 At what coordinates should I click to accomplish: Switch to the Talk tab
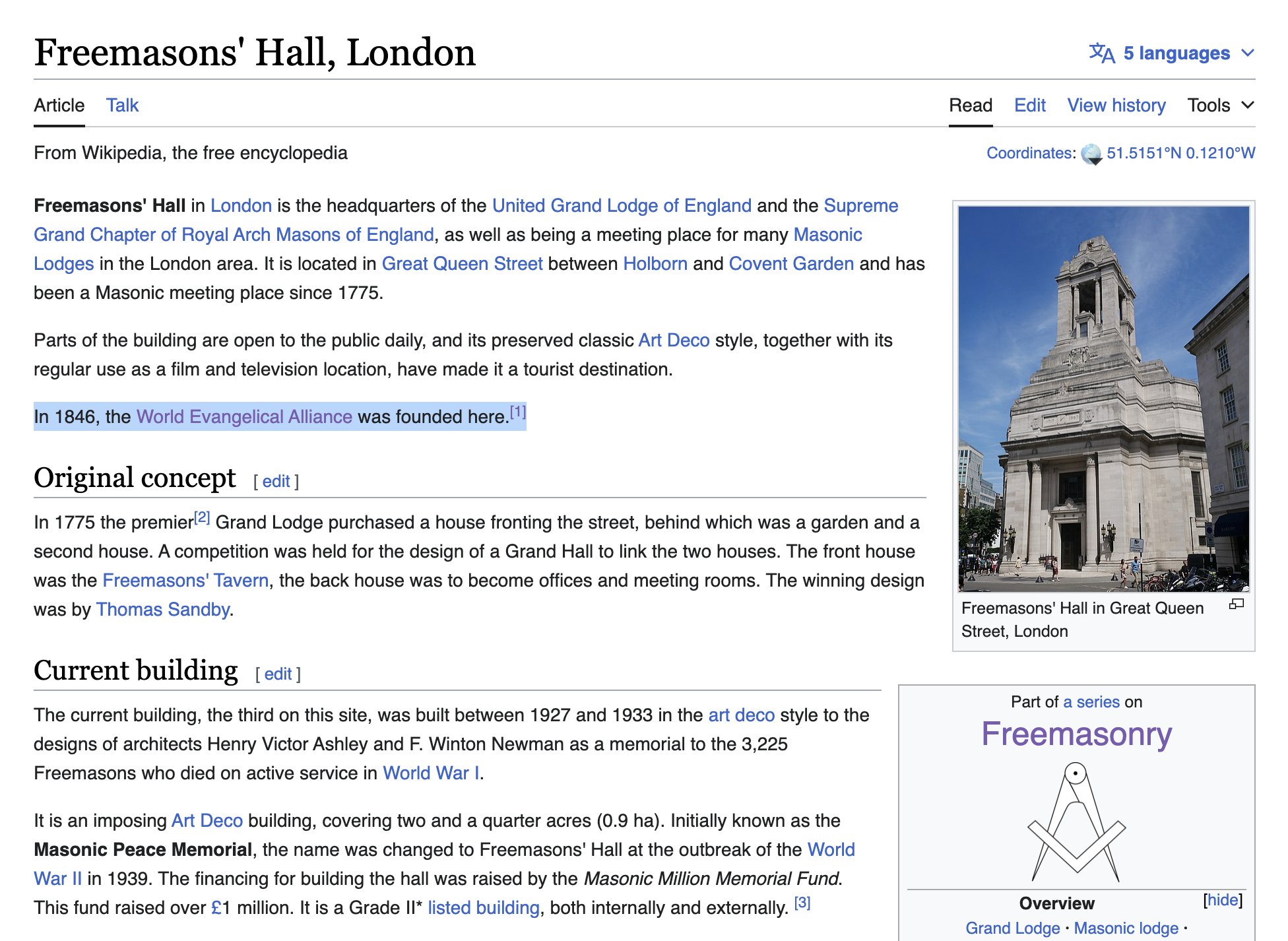[x=122, y=105]
